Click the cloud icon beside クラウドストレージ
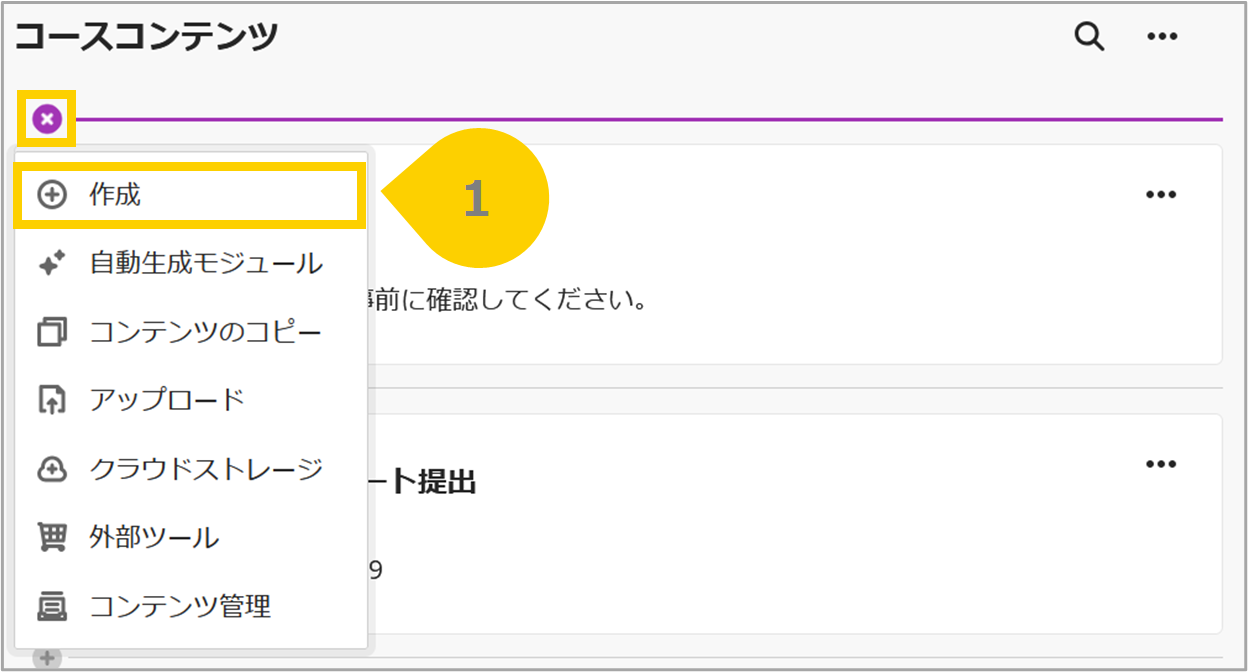Screen dimensions: 1248x672 pos(51,469)
